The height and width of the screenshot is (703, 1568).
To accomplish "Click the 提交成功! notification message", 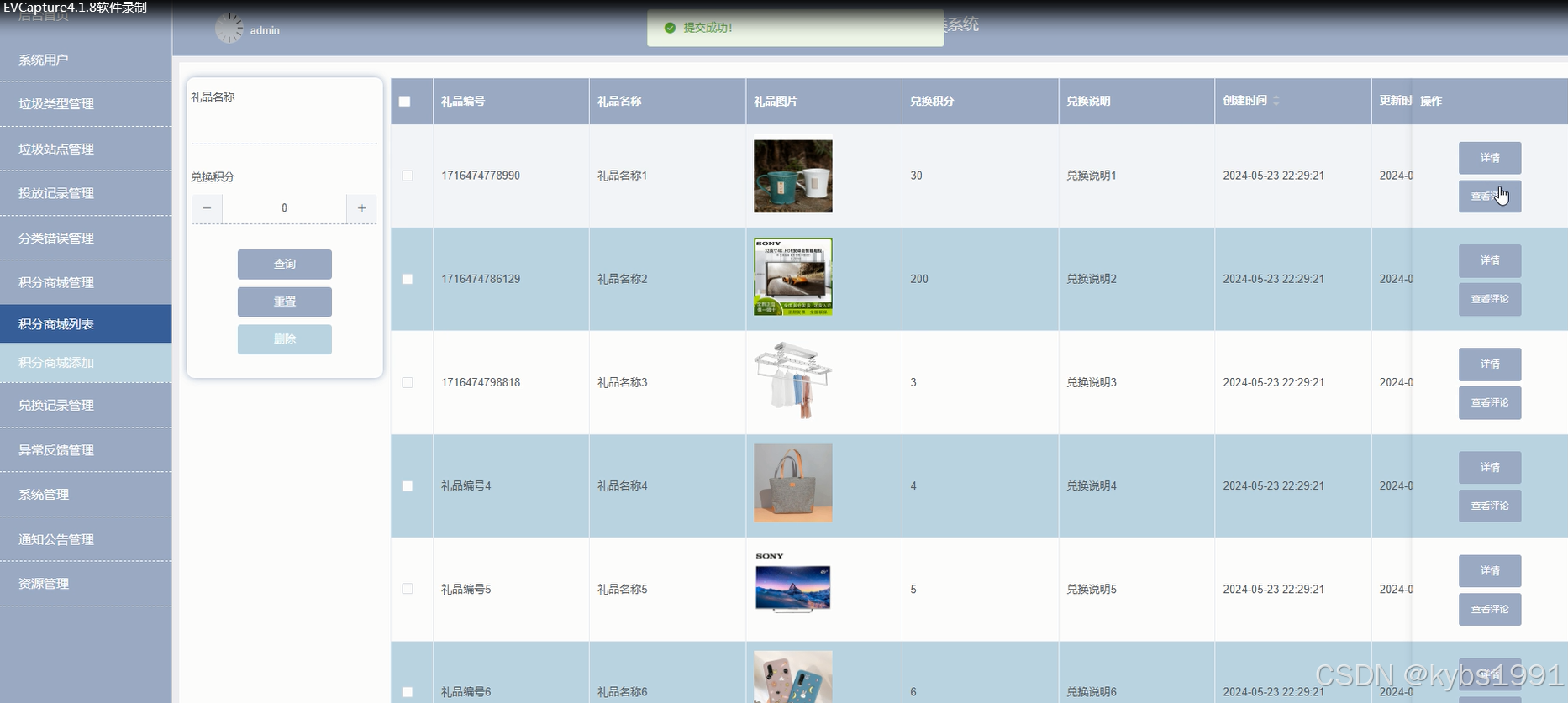I will pos(795,28).
